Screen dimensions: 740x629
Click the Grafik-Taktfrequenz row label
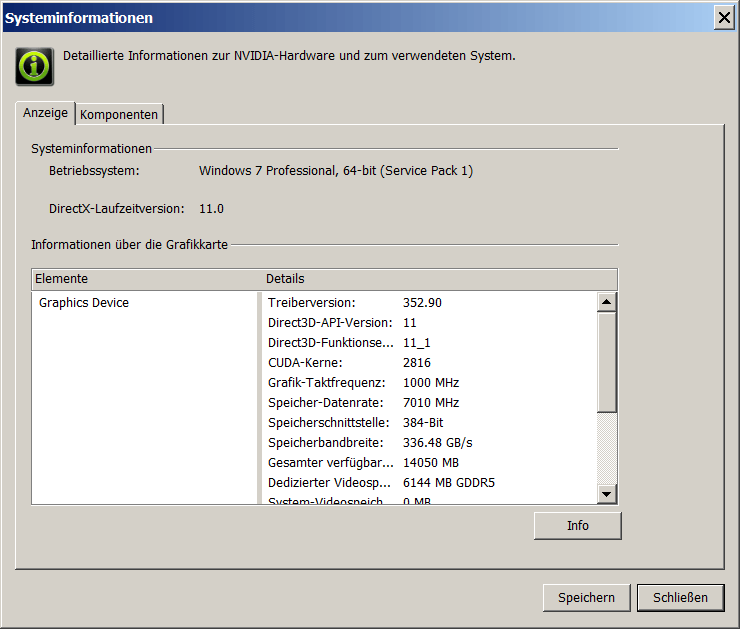point(327,383)
